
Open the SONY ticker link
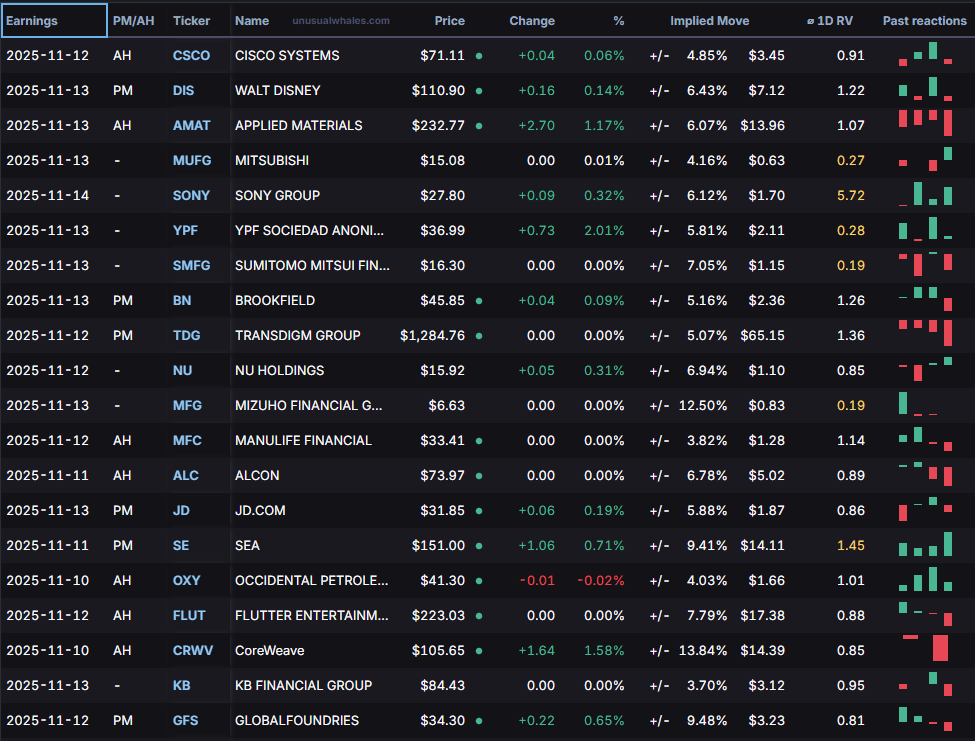point(192,195)
